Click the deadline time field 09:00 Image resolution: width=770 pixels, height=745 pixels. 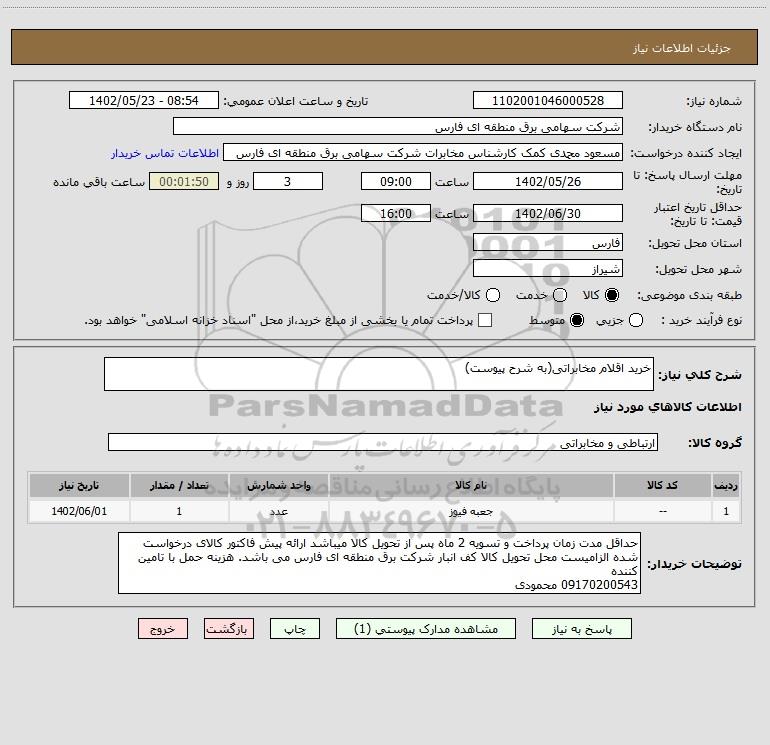tap(396, 181)
